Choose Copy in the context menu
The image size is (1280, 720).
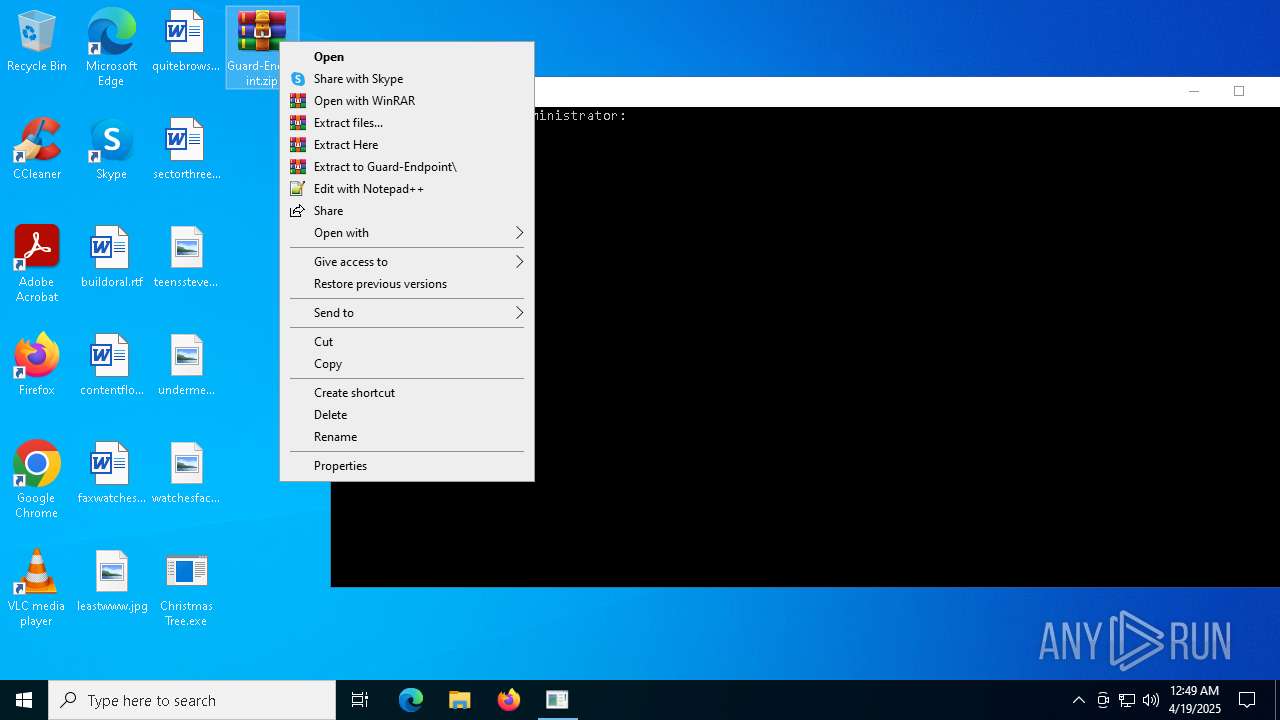[407, 364]
